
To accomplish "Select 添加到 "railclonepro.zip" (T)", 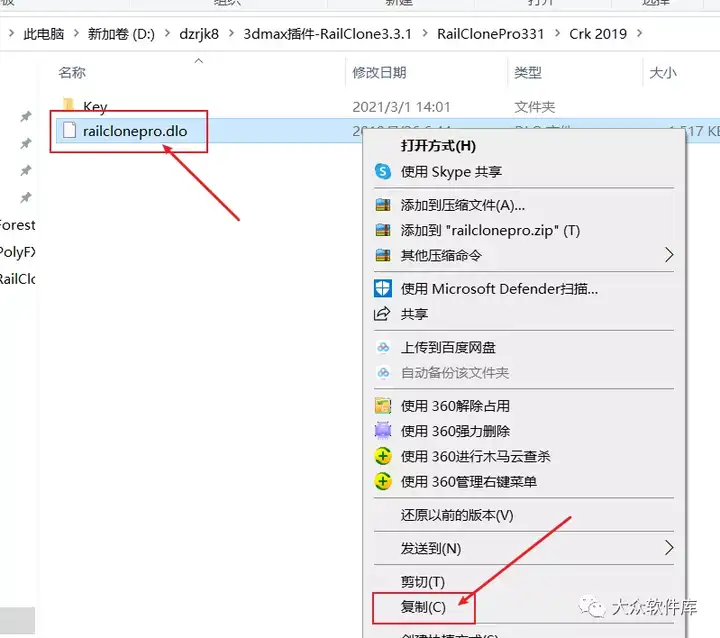I will click(490, 230).
